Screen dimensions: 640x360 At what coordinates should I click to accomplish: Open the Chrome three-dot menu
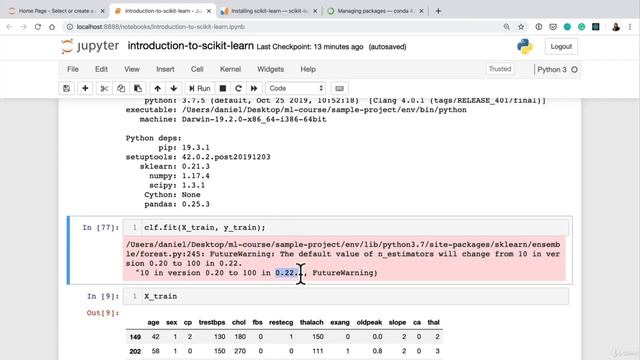click(630, 27)
